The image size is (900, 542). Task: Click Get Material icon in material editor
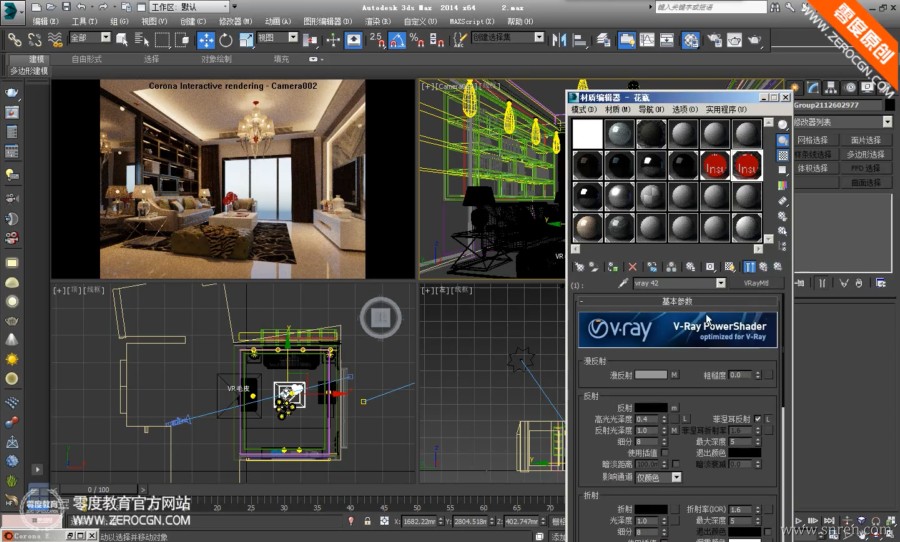[579, 267]
